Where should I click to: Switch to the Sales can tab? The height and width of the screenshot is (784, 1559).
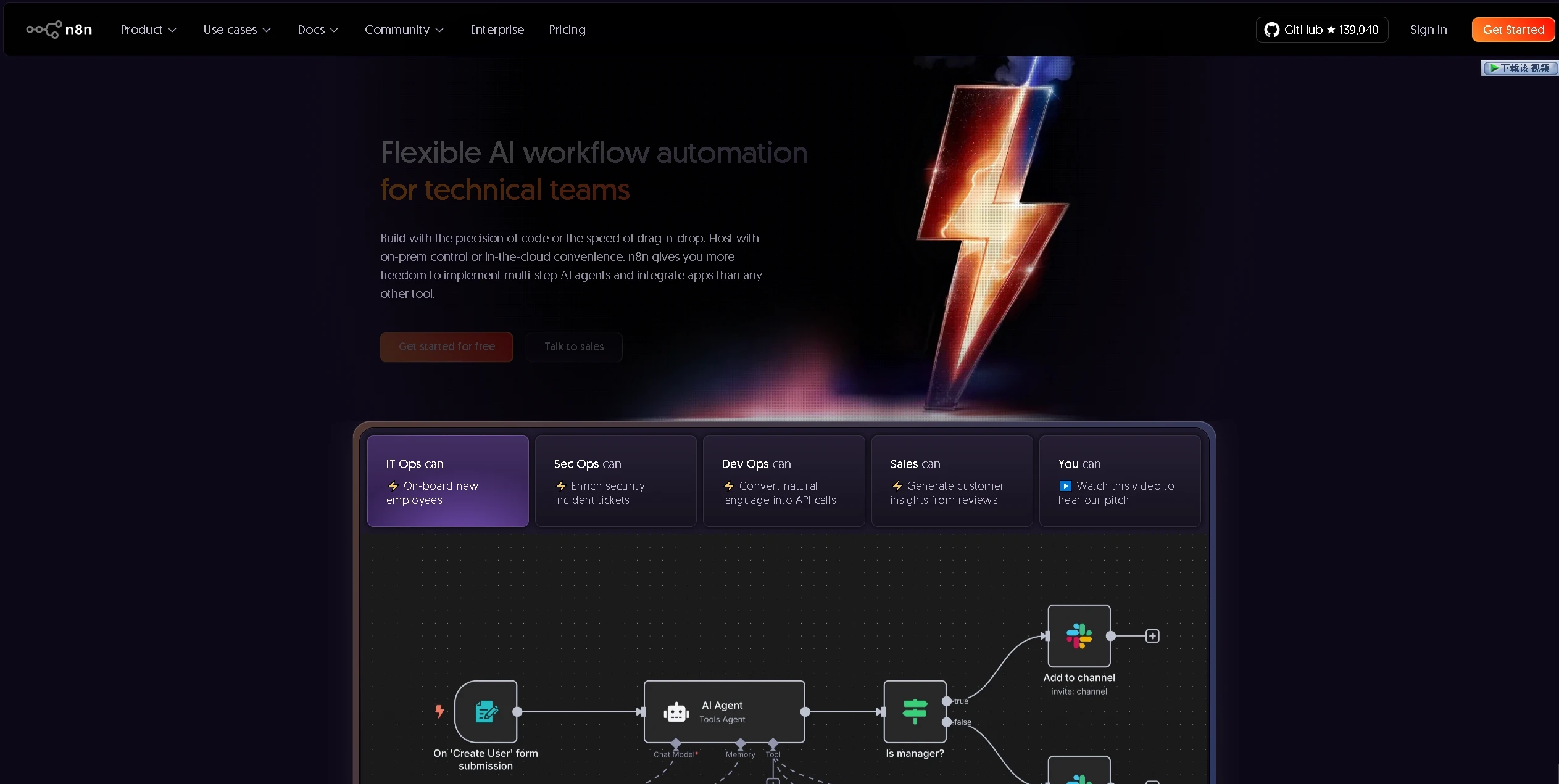952,481
